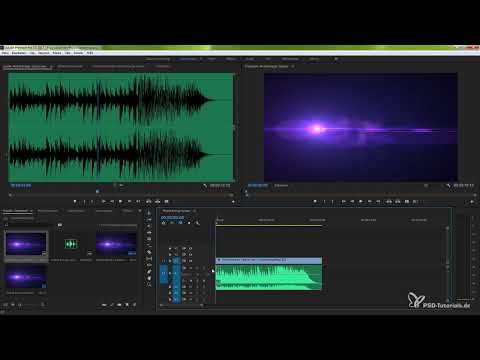Open Program monitor settings wrench
480x360 pixels.
[448, 185]
